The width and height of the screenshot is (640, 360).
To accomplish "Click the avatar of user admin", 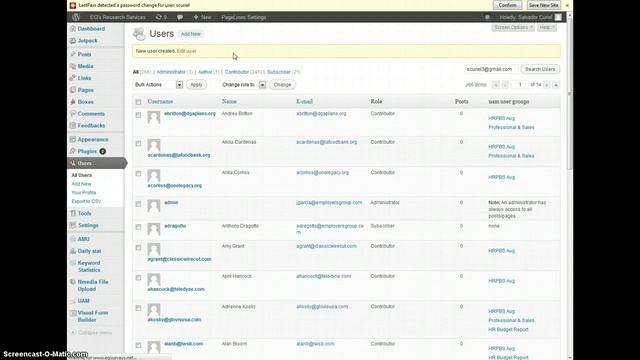I will point(153,205).
